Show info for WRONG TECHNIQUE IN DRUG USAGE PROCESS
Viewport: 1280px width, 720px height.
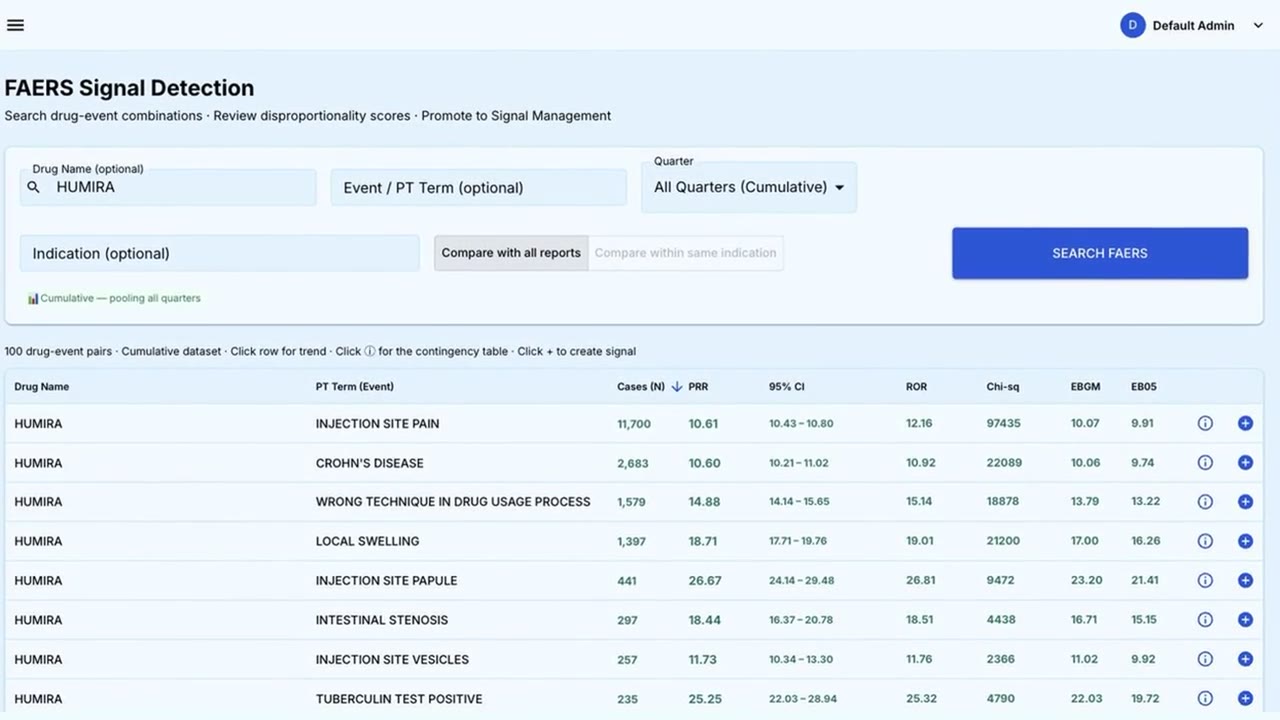(1205, 501)
